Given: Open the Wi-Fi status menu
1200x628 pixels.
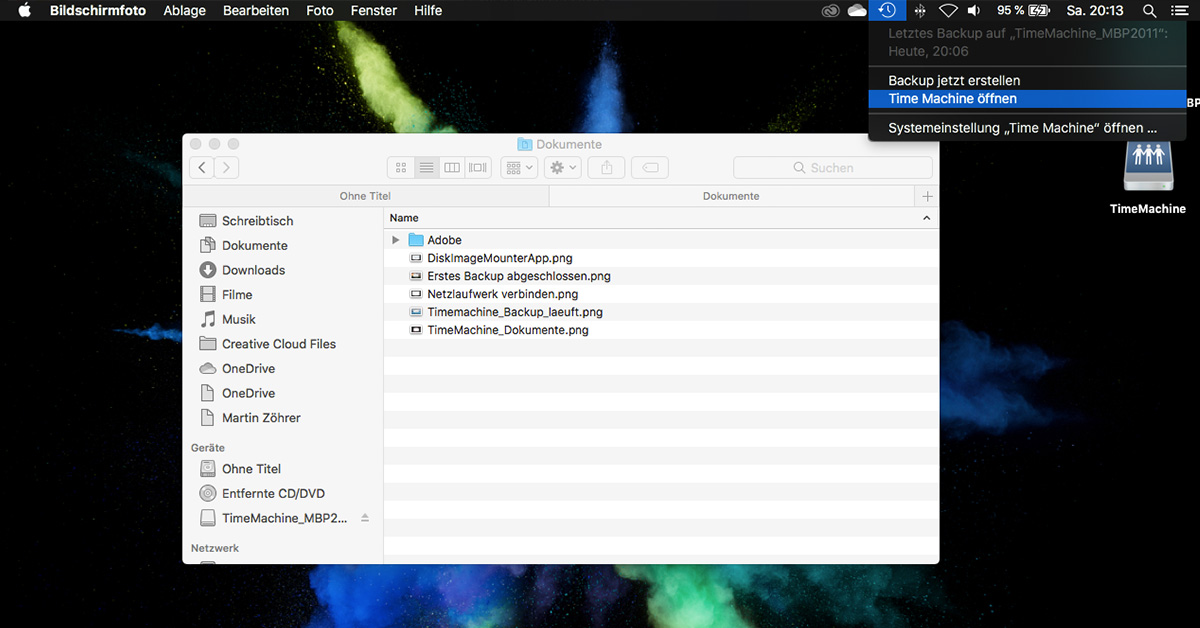Looking at the screenshot, I should (x=948, y=11).
